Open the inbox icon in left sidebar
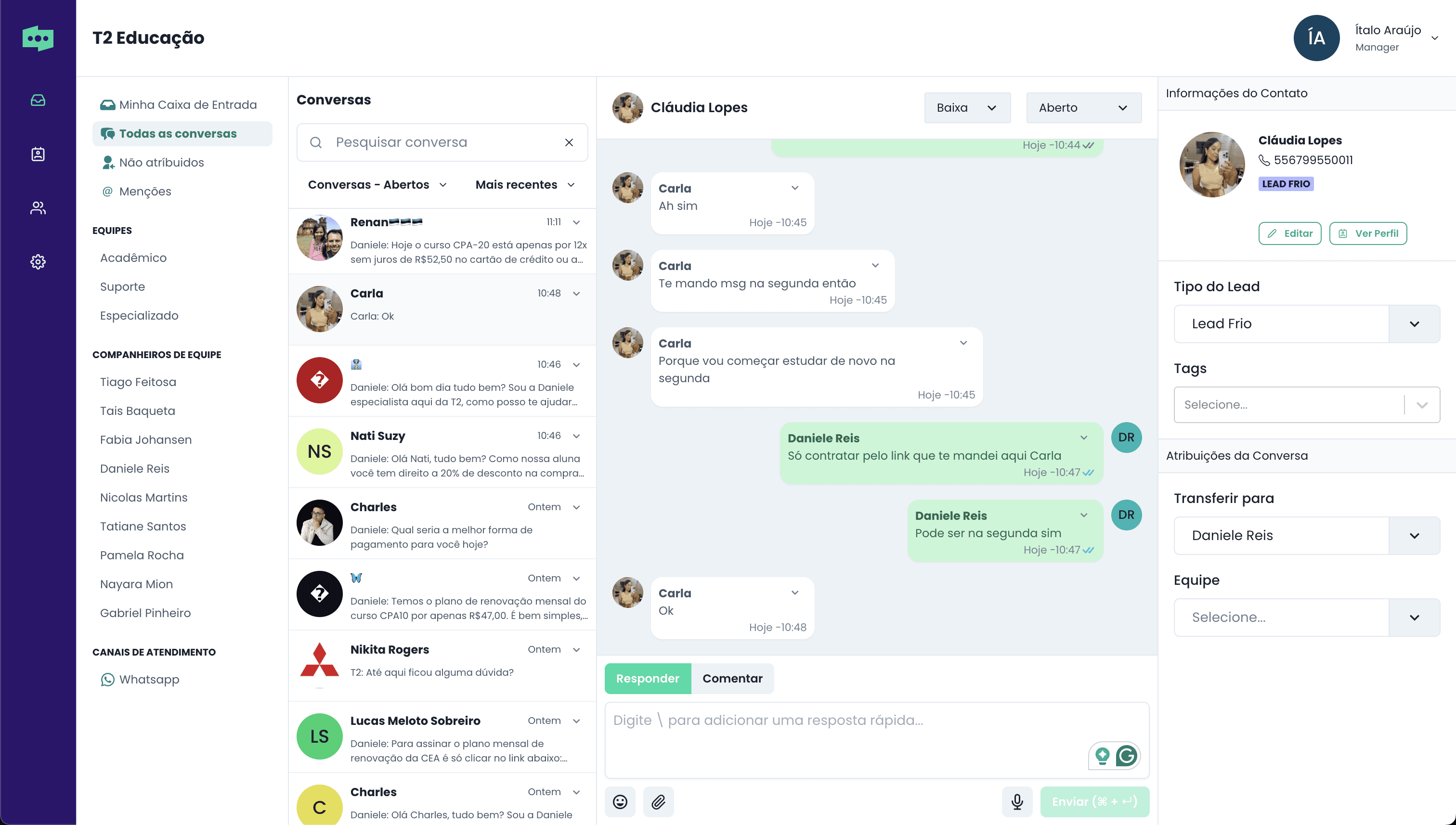Viewport: 1456px width, 825px height. click(38, 100)
